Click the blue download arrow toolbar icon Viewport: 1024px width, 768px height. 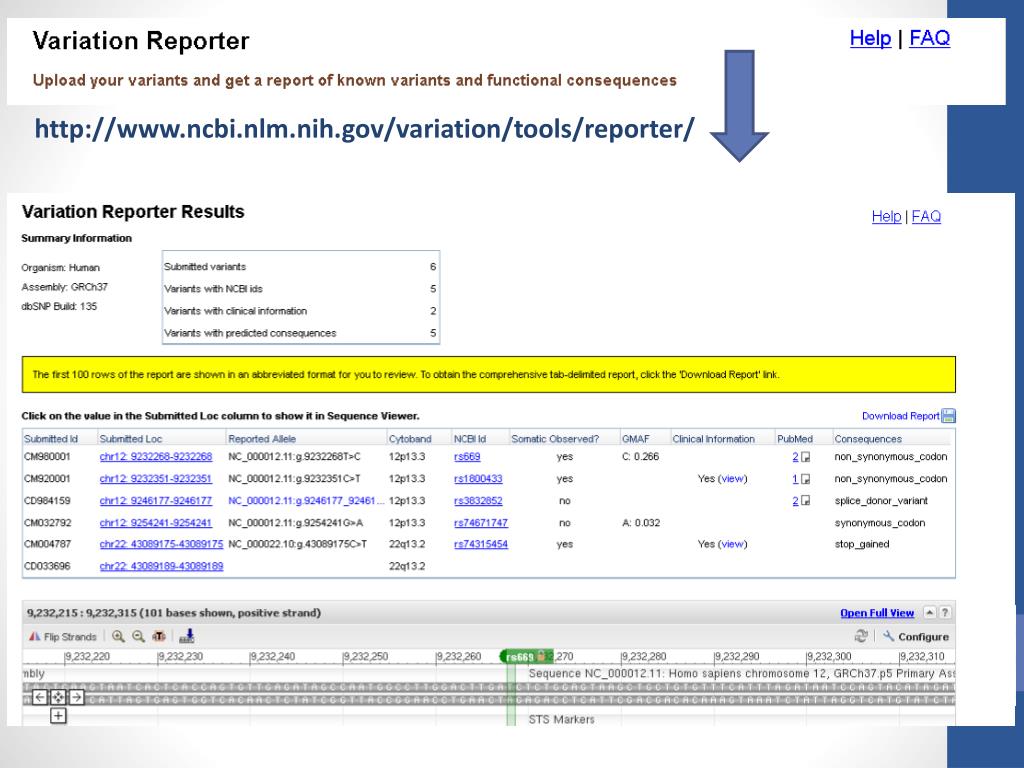(187, 636)
